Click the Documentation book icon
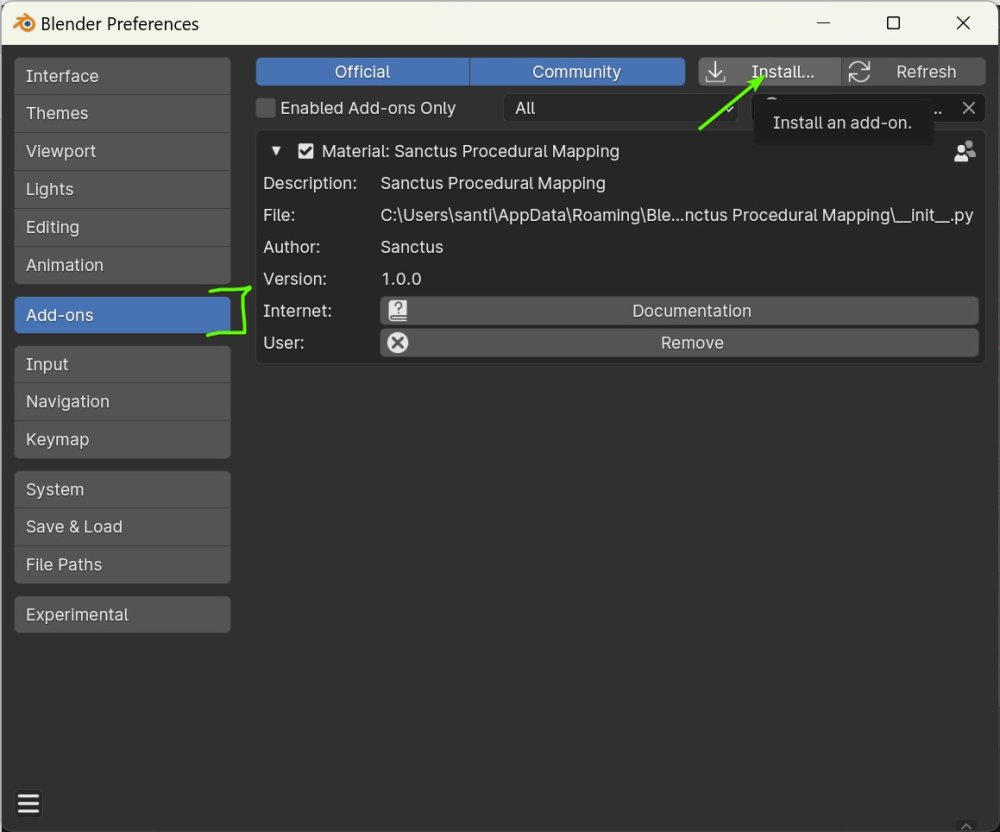1000x832 pixels. coord(398,311)
